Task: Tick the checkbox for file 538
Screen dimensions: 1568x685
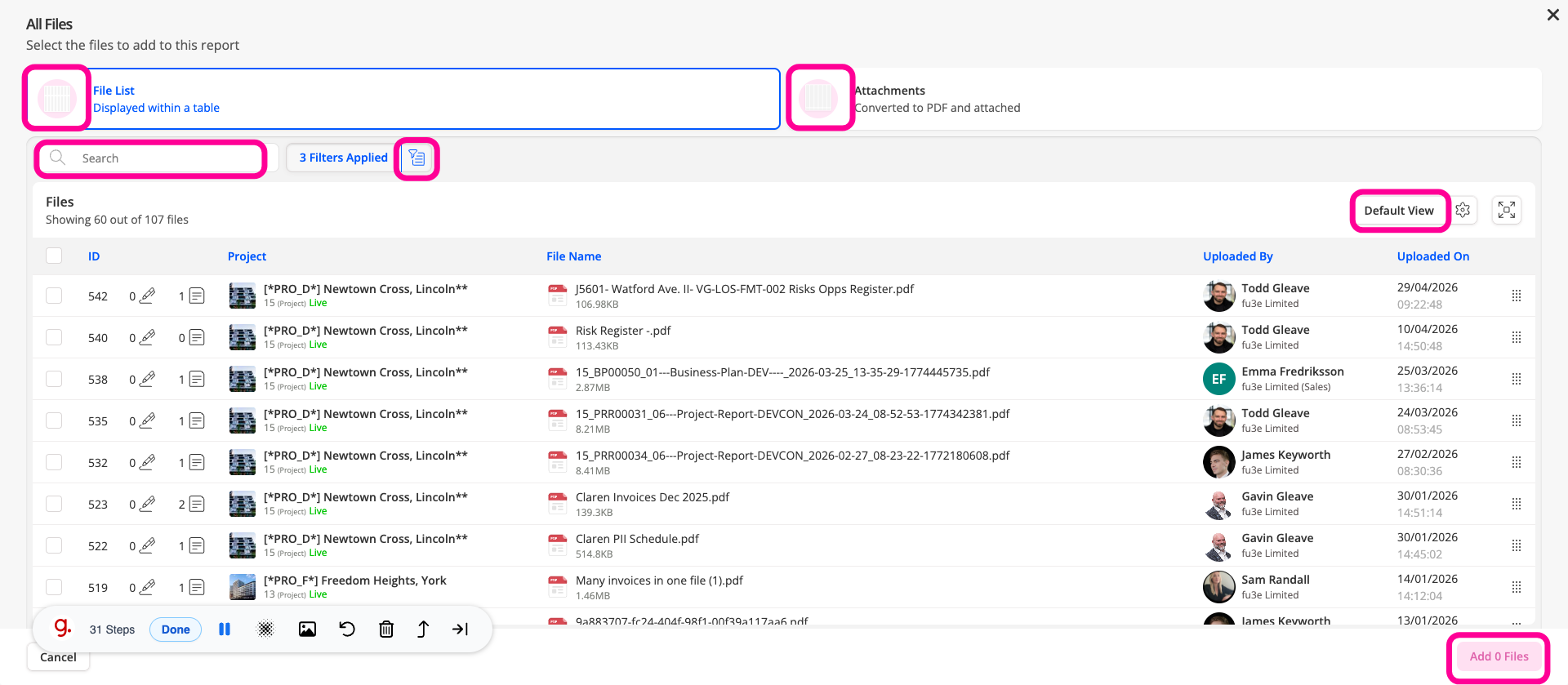Action: pyautogui.click(x=54, y=379)
